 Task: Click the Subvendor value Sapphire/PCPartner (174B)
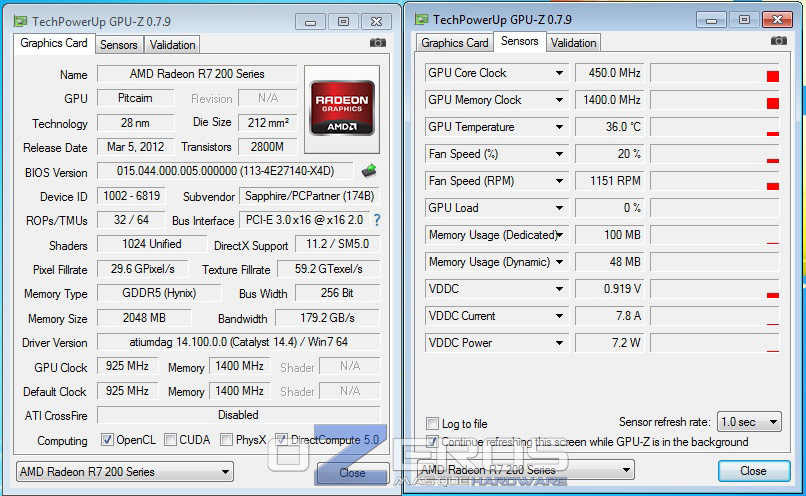click(x=309, y=196)
